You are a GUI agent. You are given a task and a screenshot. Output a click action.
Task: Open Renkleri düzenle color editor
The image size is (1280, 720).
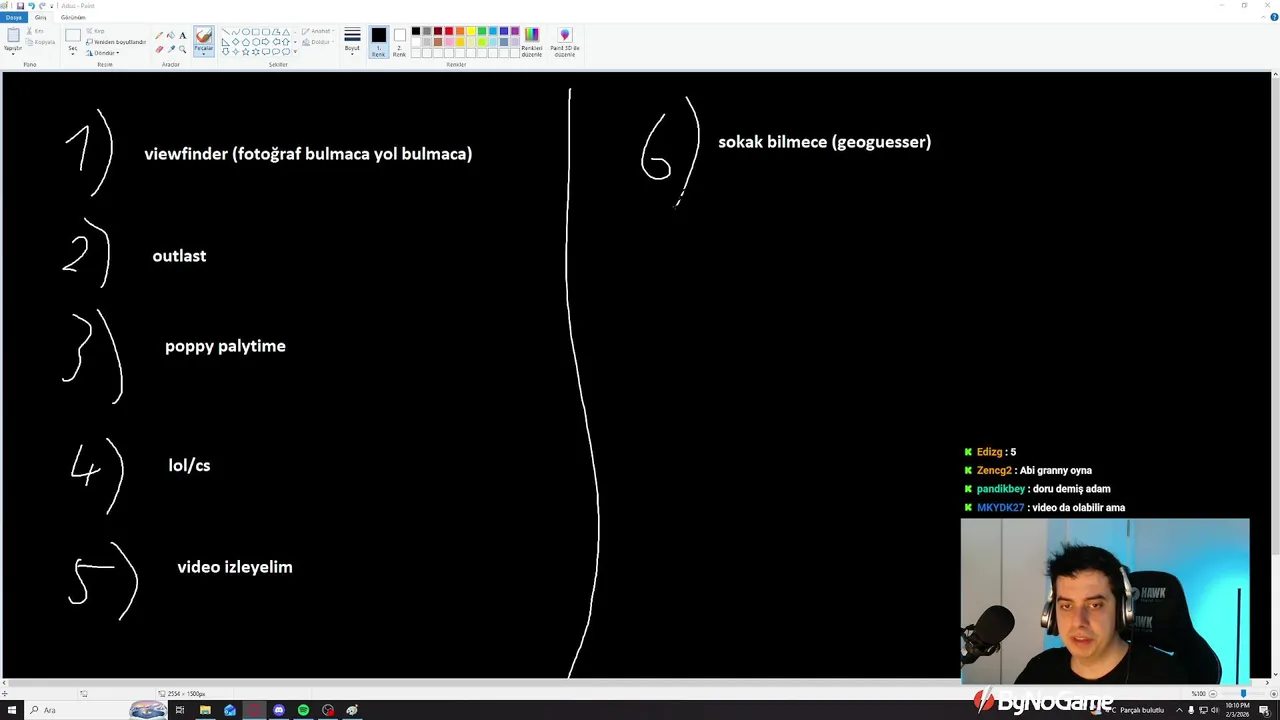(x=531, y=41)
